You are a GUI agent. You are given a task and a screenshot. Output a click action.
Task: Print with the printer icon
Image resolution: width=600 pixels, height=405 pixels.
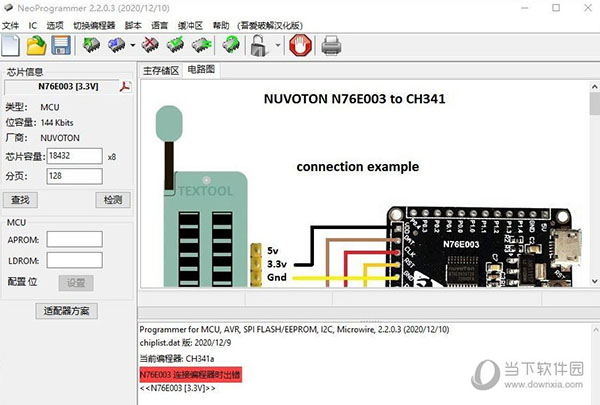pos(331,46)
